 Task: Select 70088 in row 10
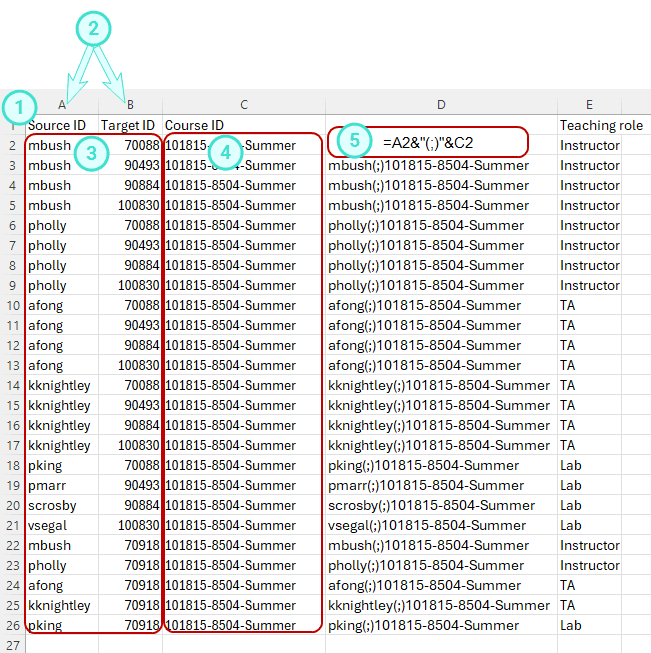130,305
